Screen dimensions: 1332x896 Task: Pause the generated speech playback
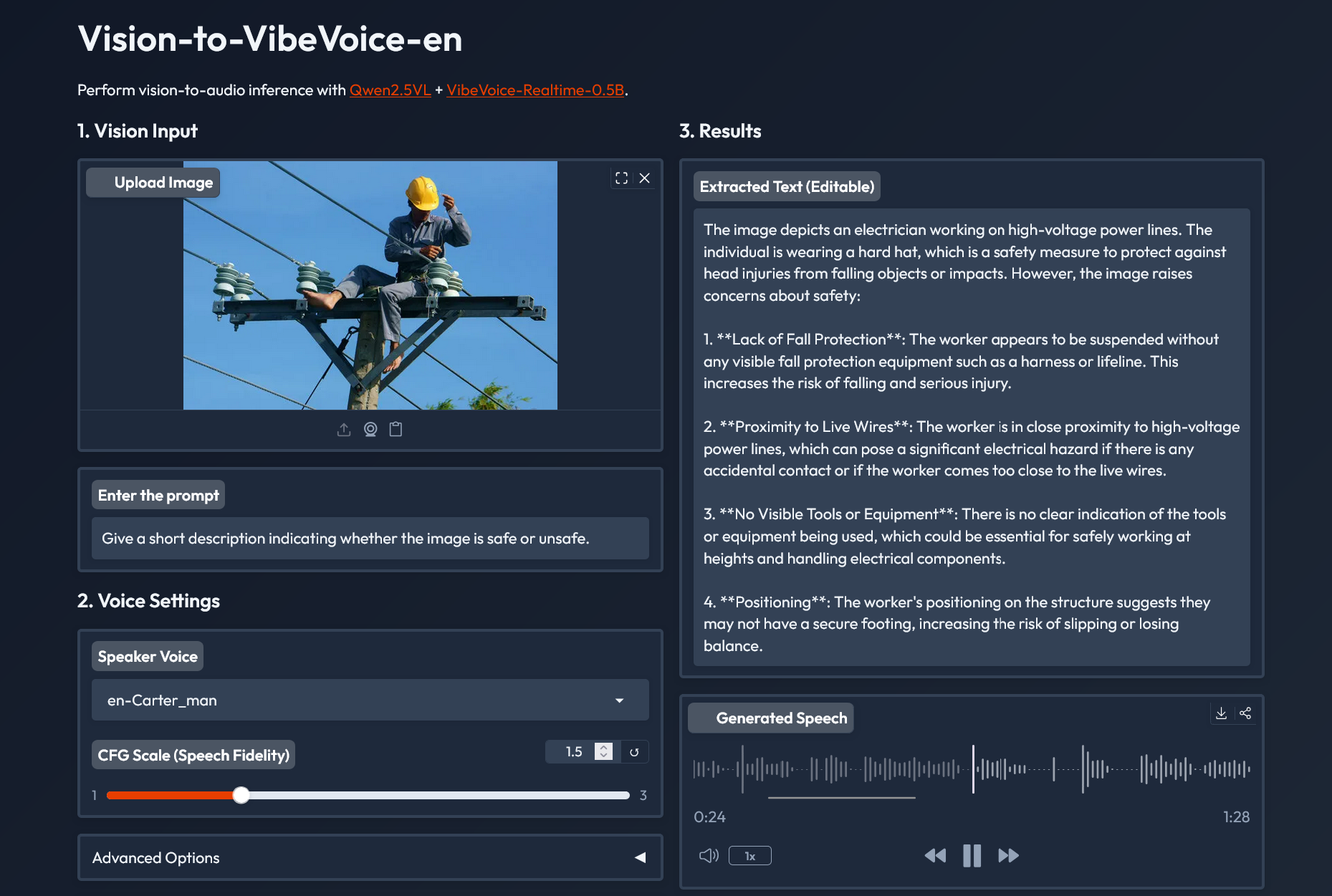pyautogui.click(x=972, y=856)
